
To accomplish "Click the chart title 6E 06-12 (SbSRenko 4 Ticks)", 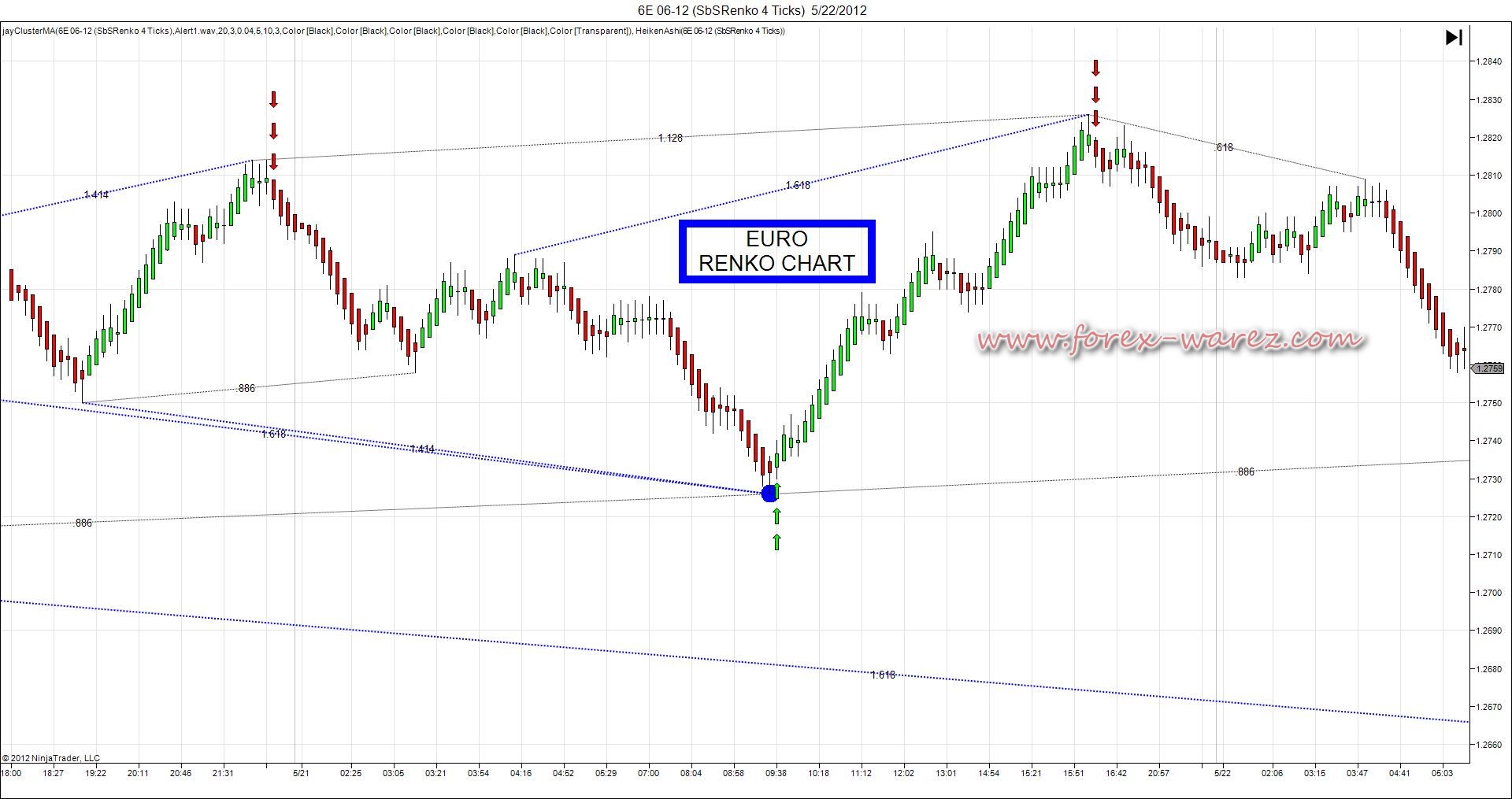I will 721,10.
